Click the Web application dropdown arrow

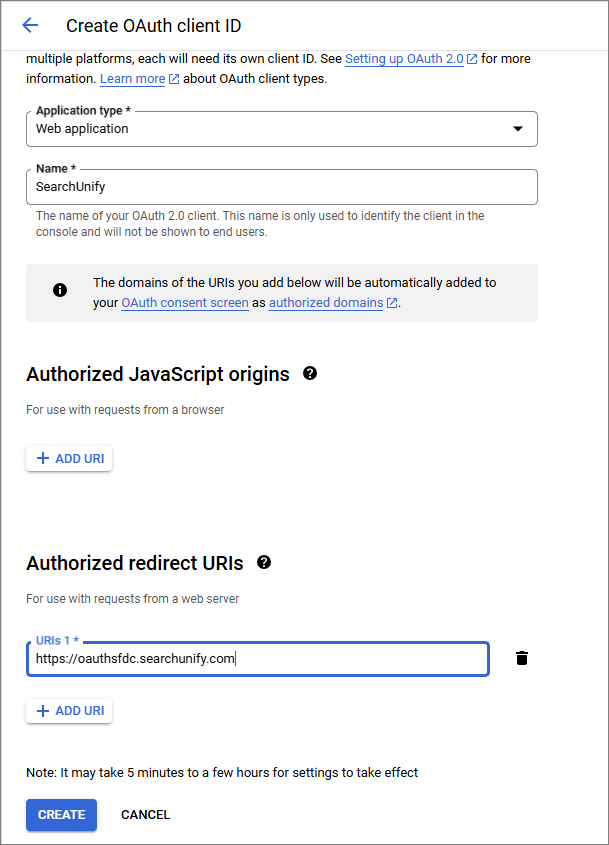(x=518, y=129)
